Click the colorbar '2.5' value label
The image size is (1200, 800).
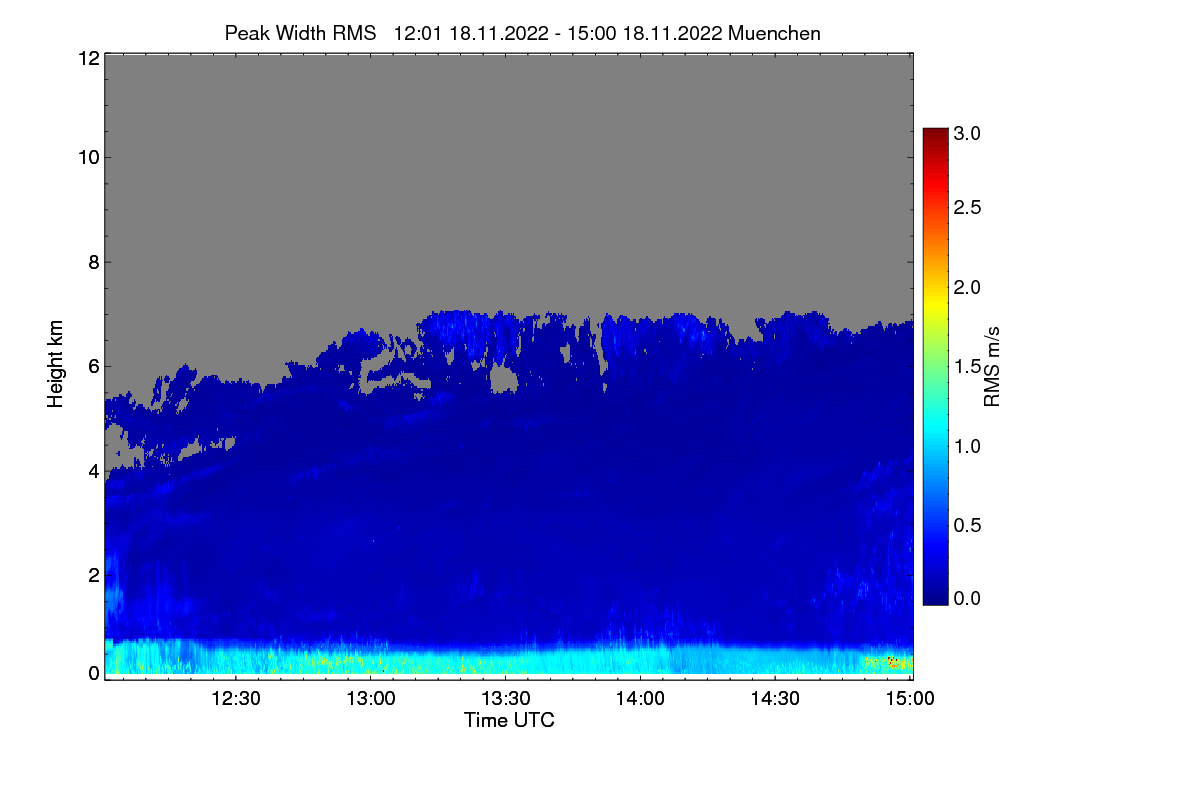pyautogui.click(x=967, y=208)
